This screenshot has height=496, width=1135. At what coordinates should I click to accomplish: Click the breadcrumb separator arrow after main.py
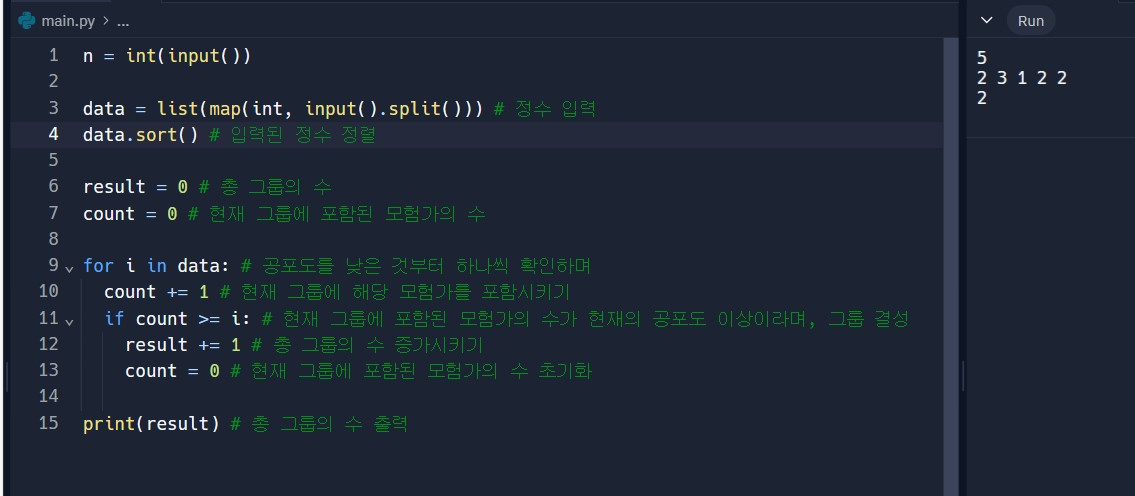[x=106, y=21]
